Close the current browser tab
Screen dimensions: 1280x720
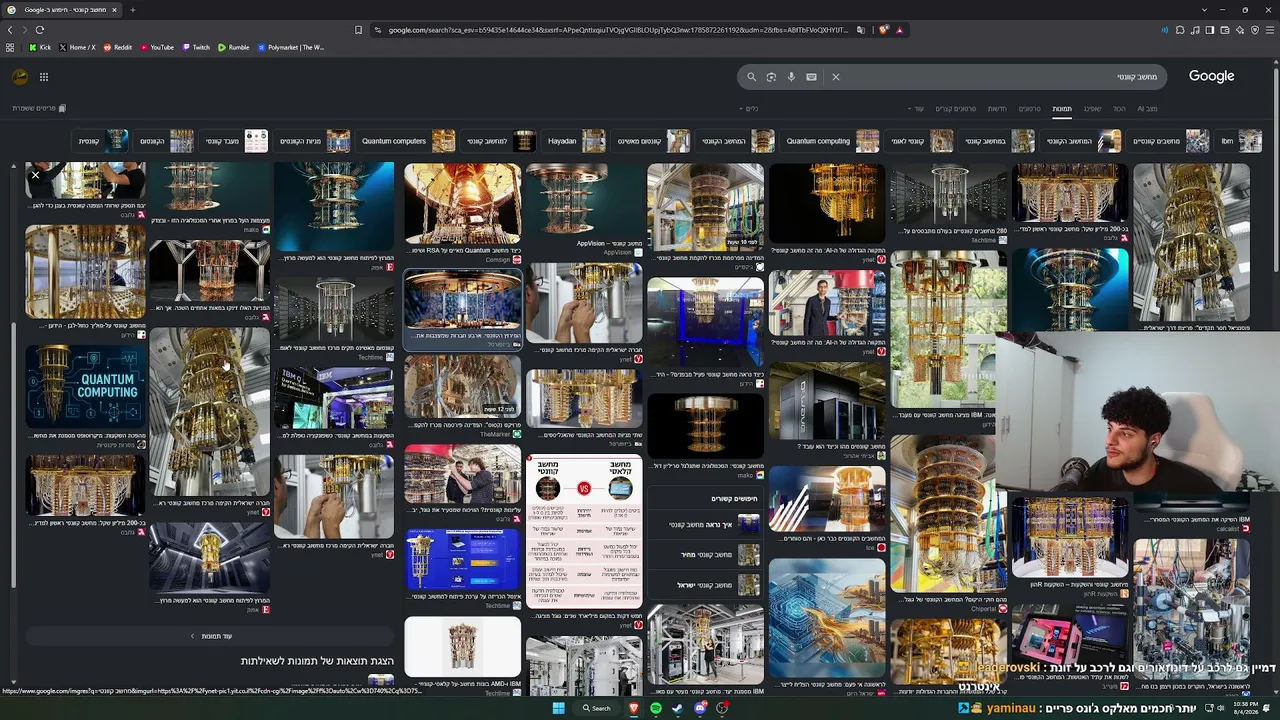tap(114, 10)
